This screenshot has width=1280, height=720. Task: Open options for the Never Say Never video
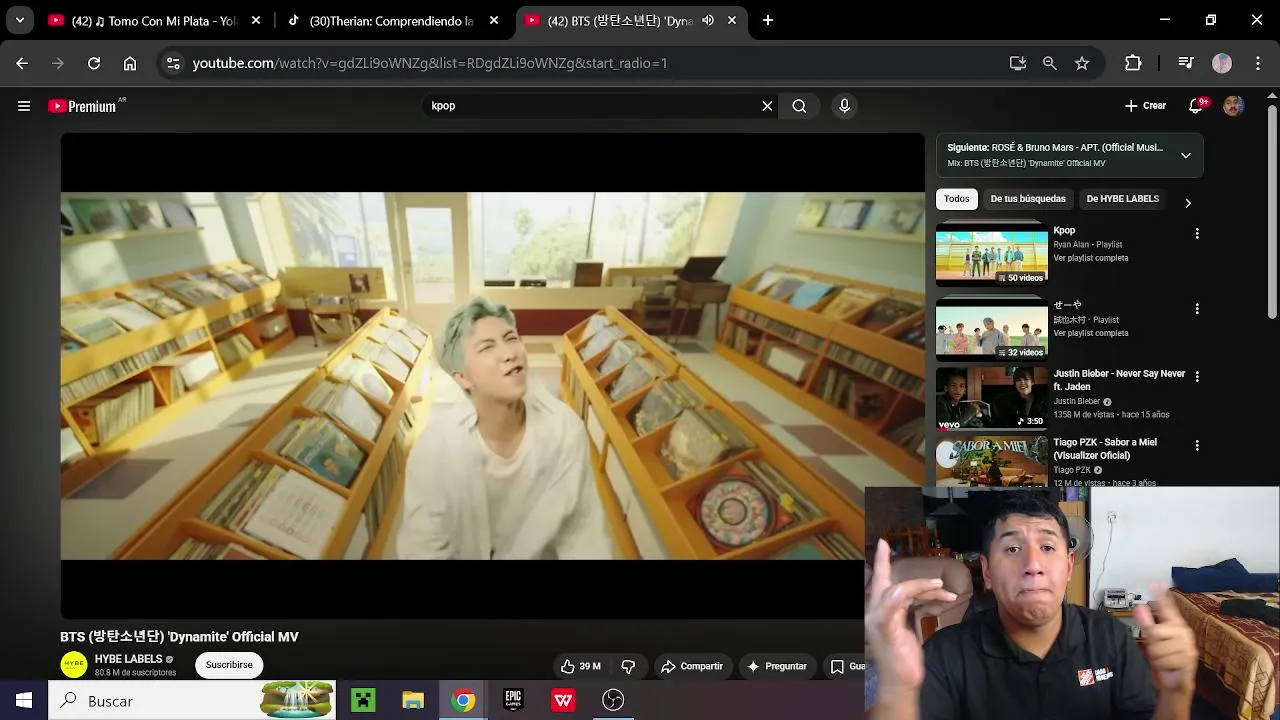click(x=1197, y=376)
